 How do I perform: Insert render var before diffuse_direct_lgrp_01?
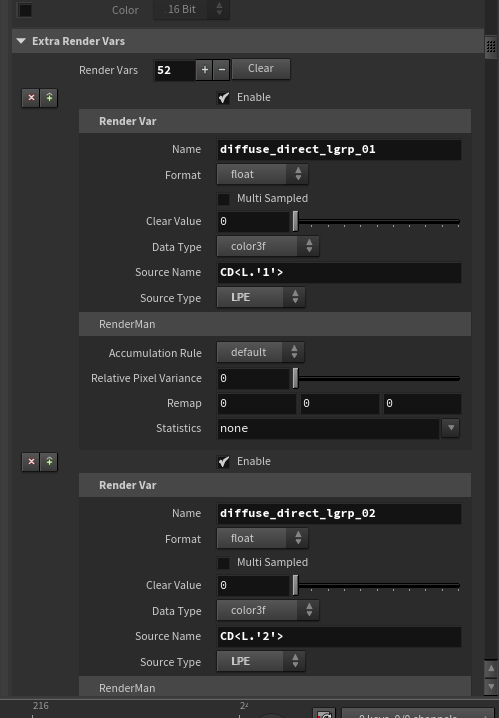click(x=49, y=98)
